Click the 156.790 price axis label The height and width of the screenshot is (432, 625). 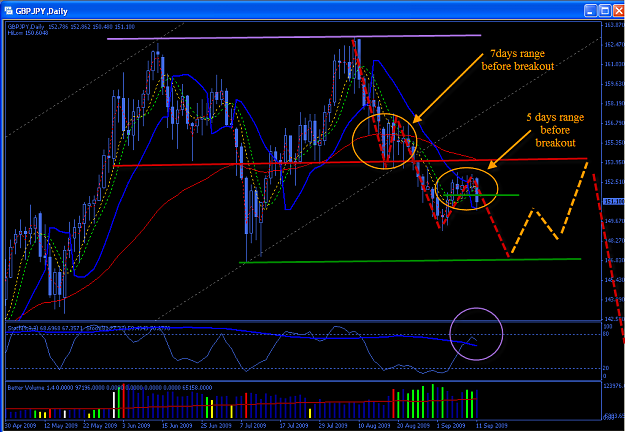614,123
